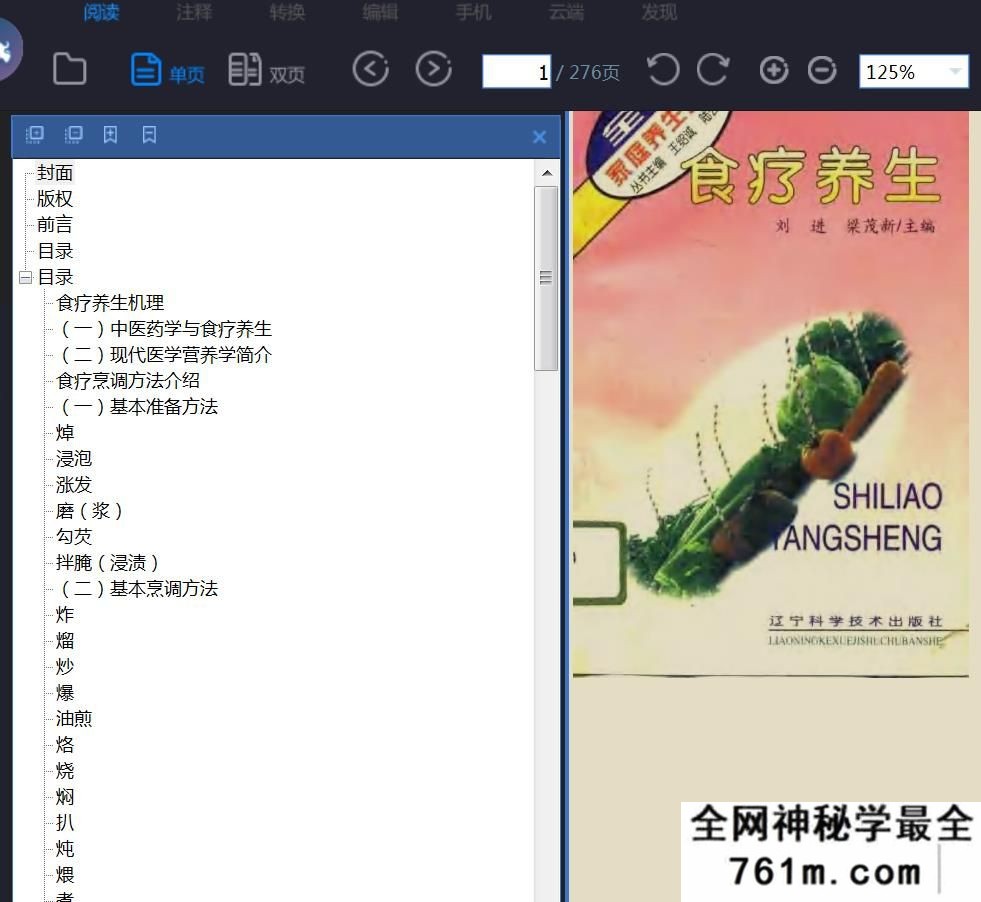The width and height of the screenshot is (981, 902).
Task: Go to next page arrow
Action: [x=434, y=69]
